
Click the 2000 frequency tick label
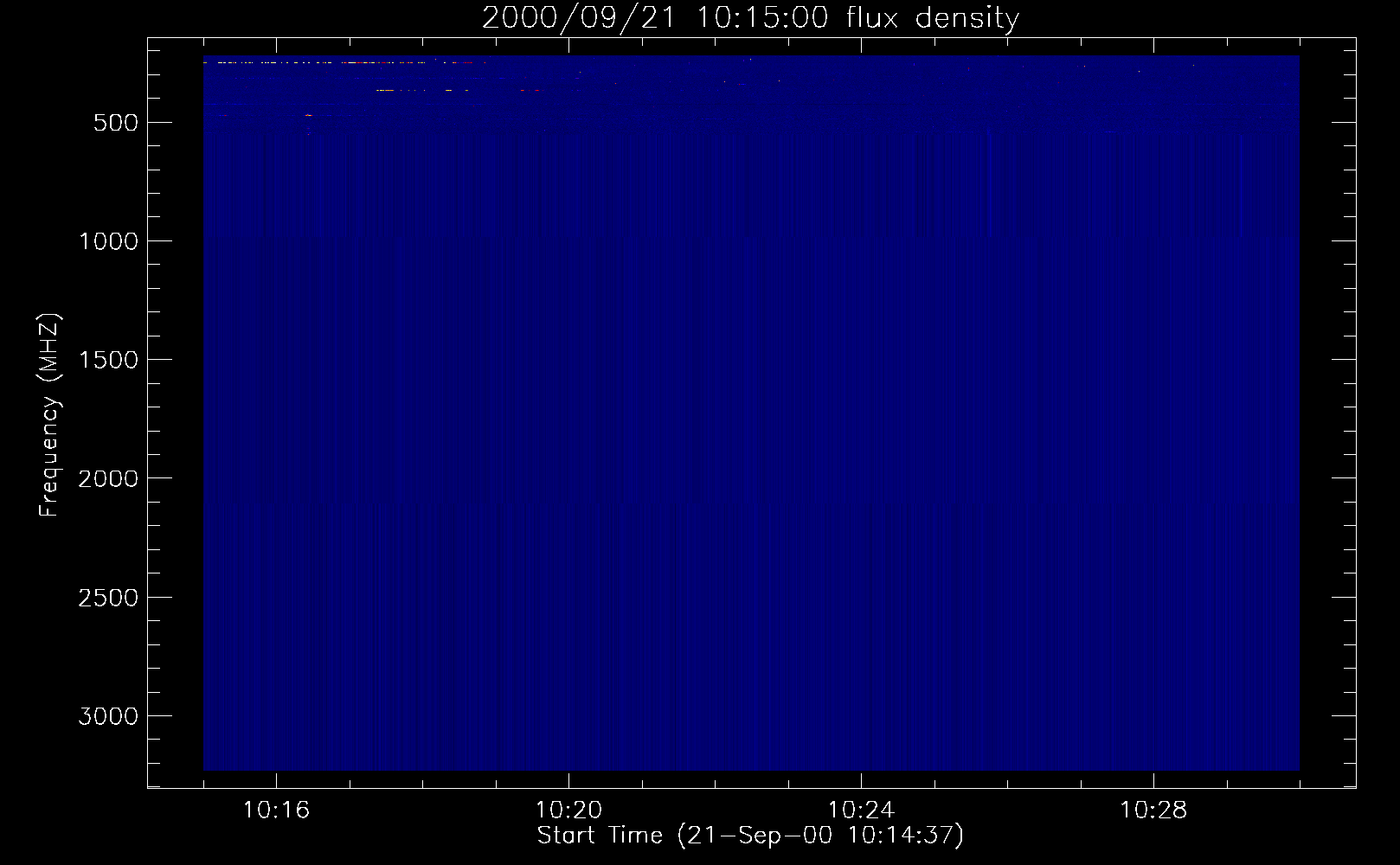point(108,478)
